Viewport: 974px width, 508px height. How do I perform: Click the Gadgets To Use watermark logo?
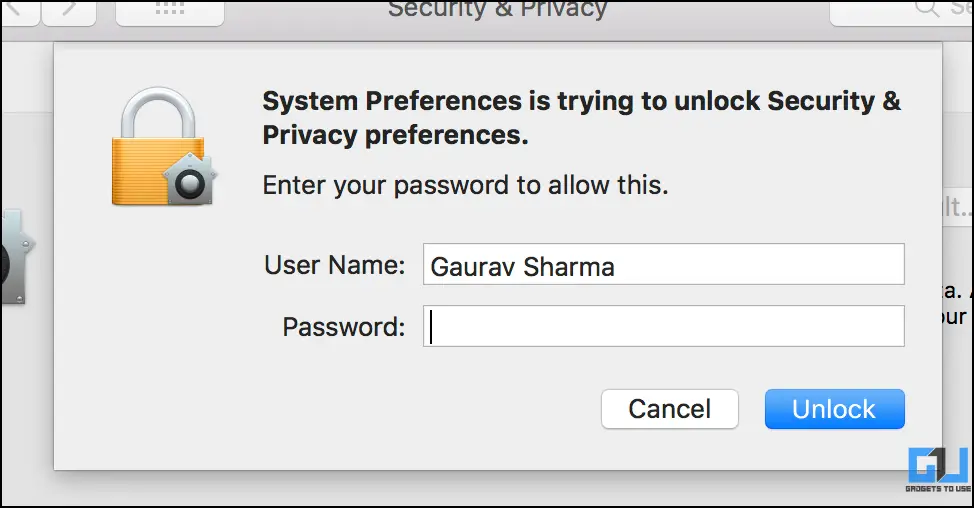[938, 465]
